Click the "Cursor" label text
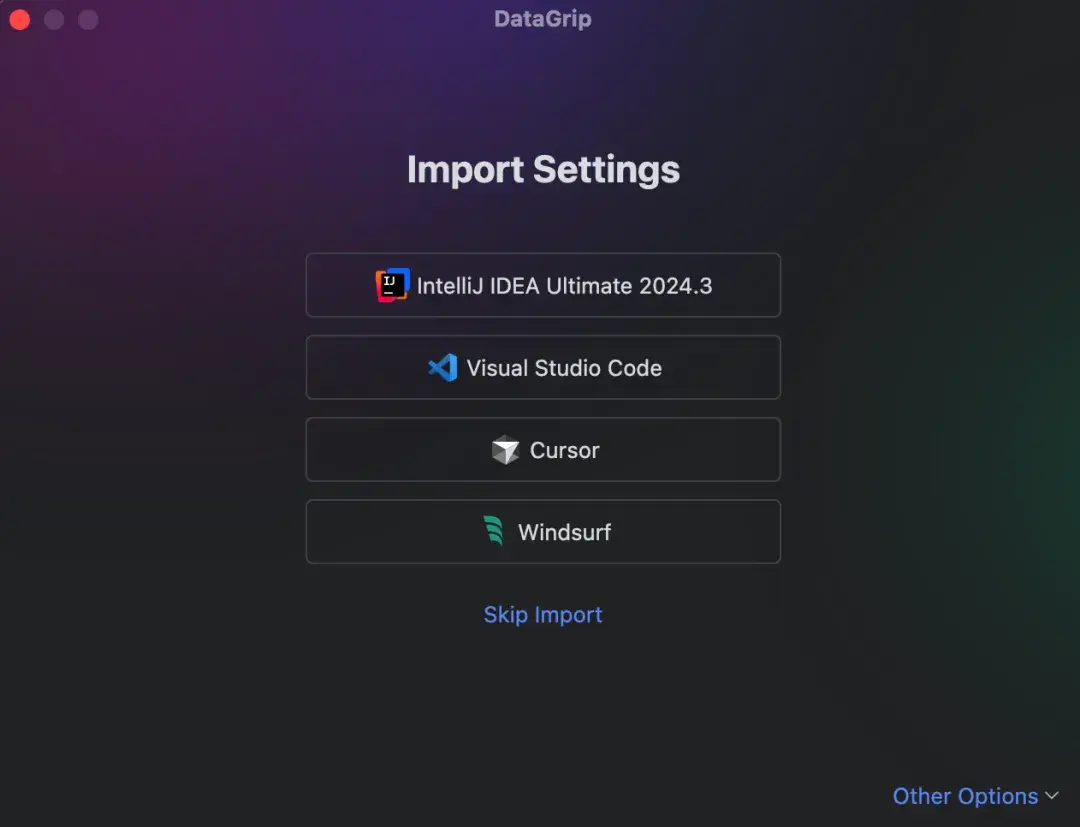 point(564,450)
